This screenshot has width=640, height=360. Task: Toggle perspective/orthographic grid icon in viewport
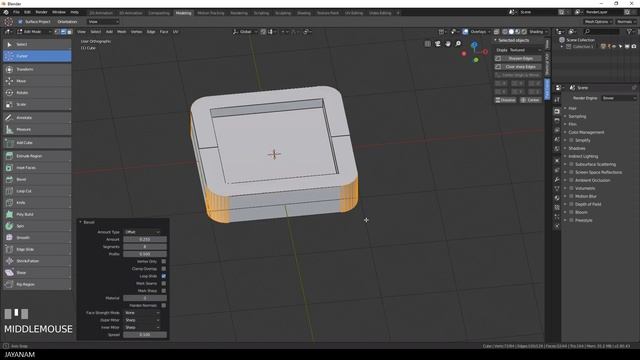click(x=427, y=44)
